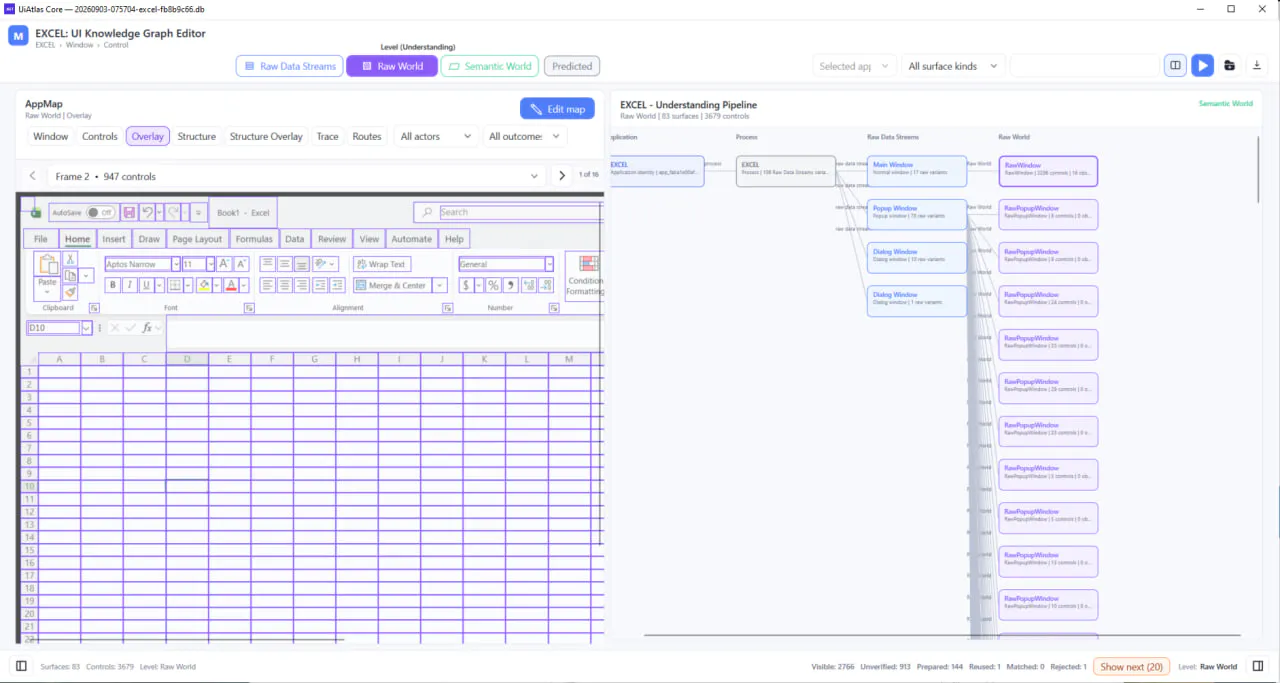The image size is (1280, 683).
Task: Click the Percent Style icon
Action: 493,285
